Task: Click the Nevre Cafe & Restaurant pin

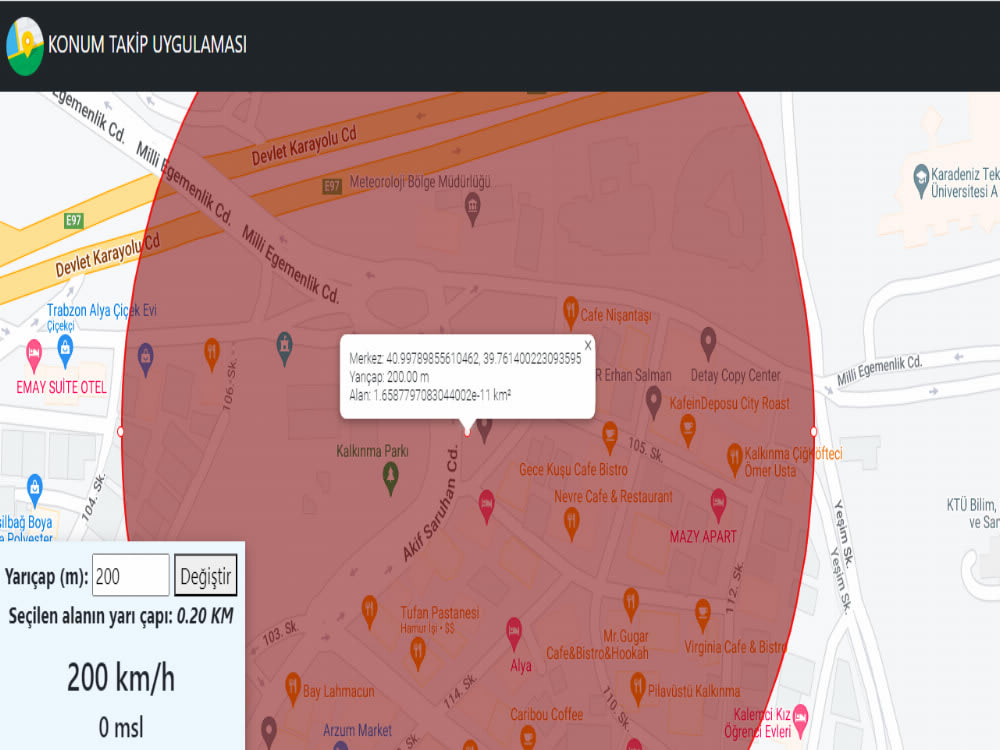Action: pyautogui.click(x=572, y=525)
